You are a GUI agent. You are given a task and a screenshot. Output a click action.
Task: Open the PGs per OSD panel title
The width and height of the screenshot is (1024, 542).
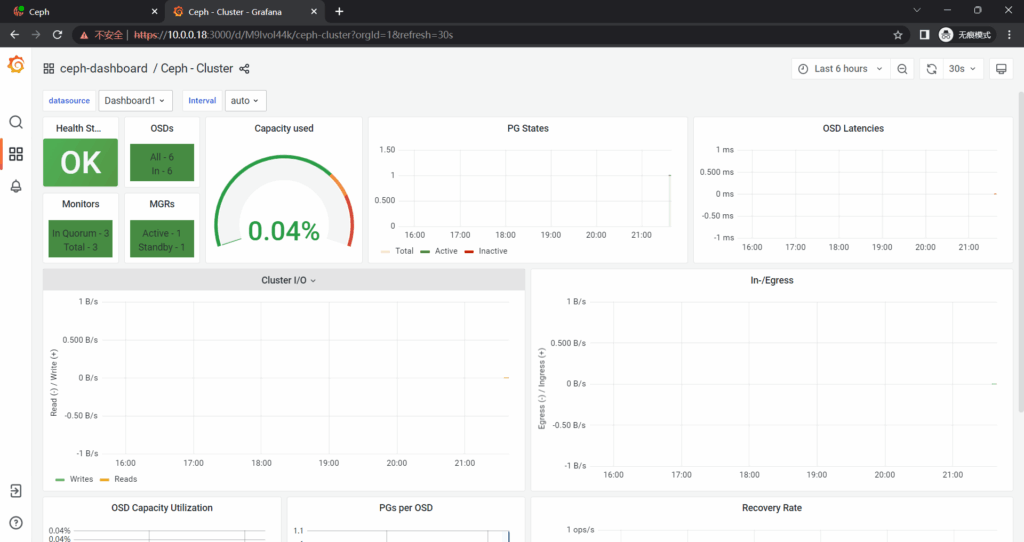[x=406, y=507]
